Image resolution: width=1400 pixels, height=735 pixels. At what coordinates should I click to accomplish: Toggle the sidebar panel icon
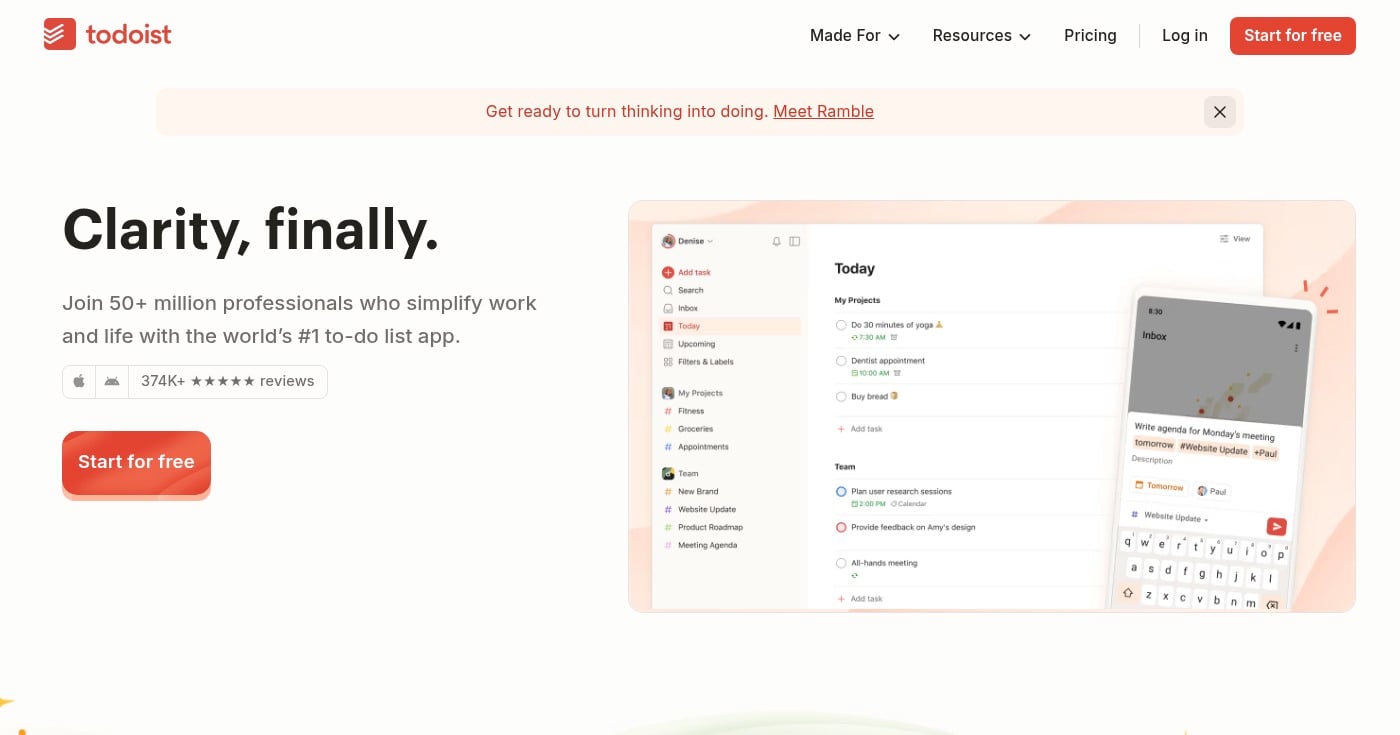(x=795, y=241)
